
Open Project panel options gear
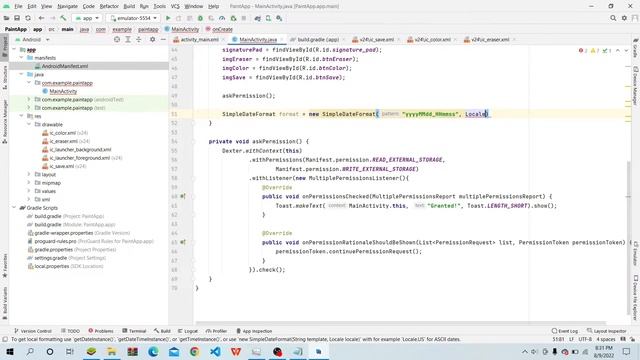pos(152,39)
